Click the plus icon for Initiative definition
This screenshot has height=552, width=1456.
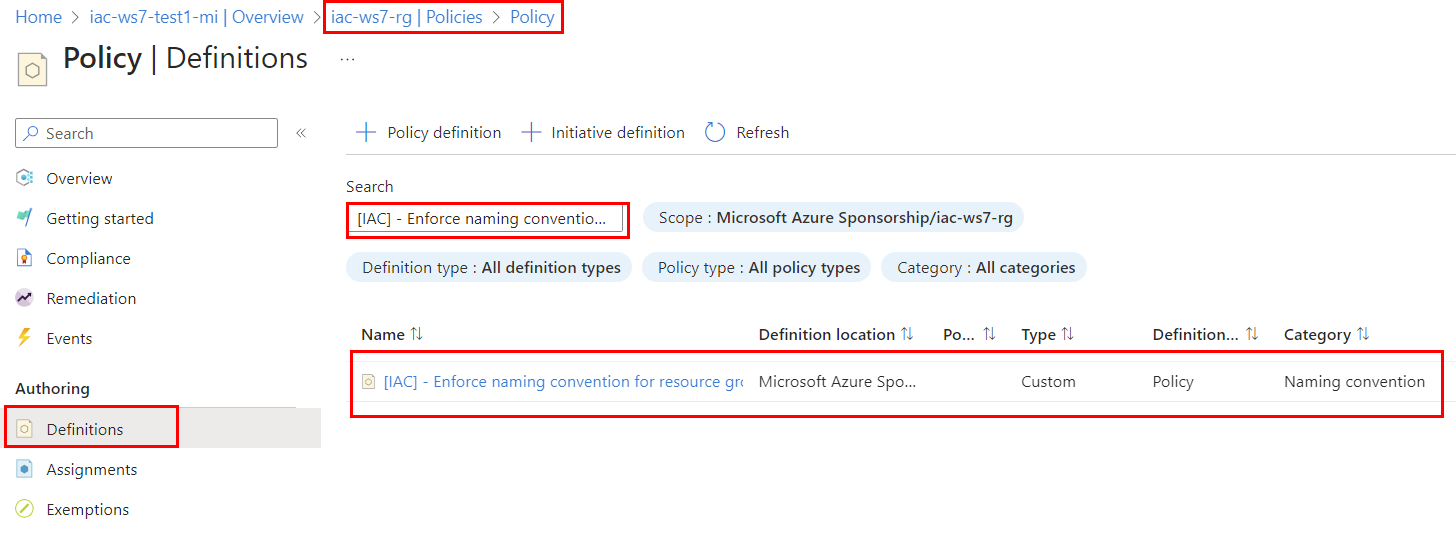[x=531, y=132]
